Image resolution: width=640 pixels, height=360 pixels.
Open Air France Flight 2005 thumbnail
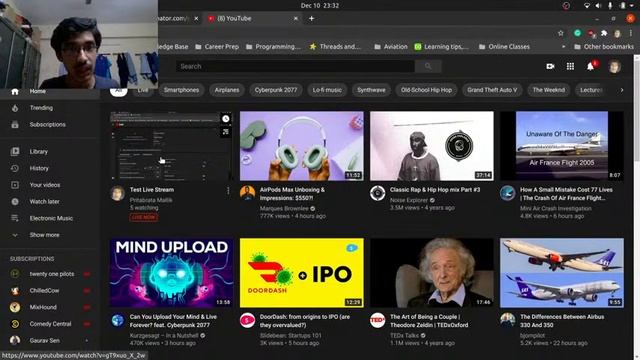coord(562,146)
